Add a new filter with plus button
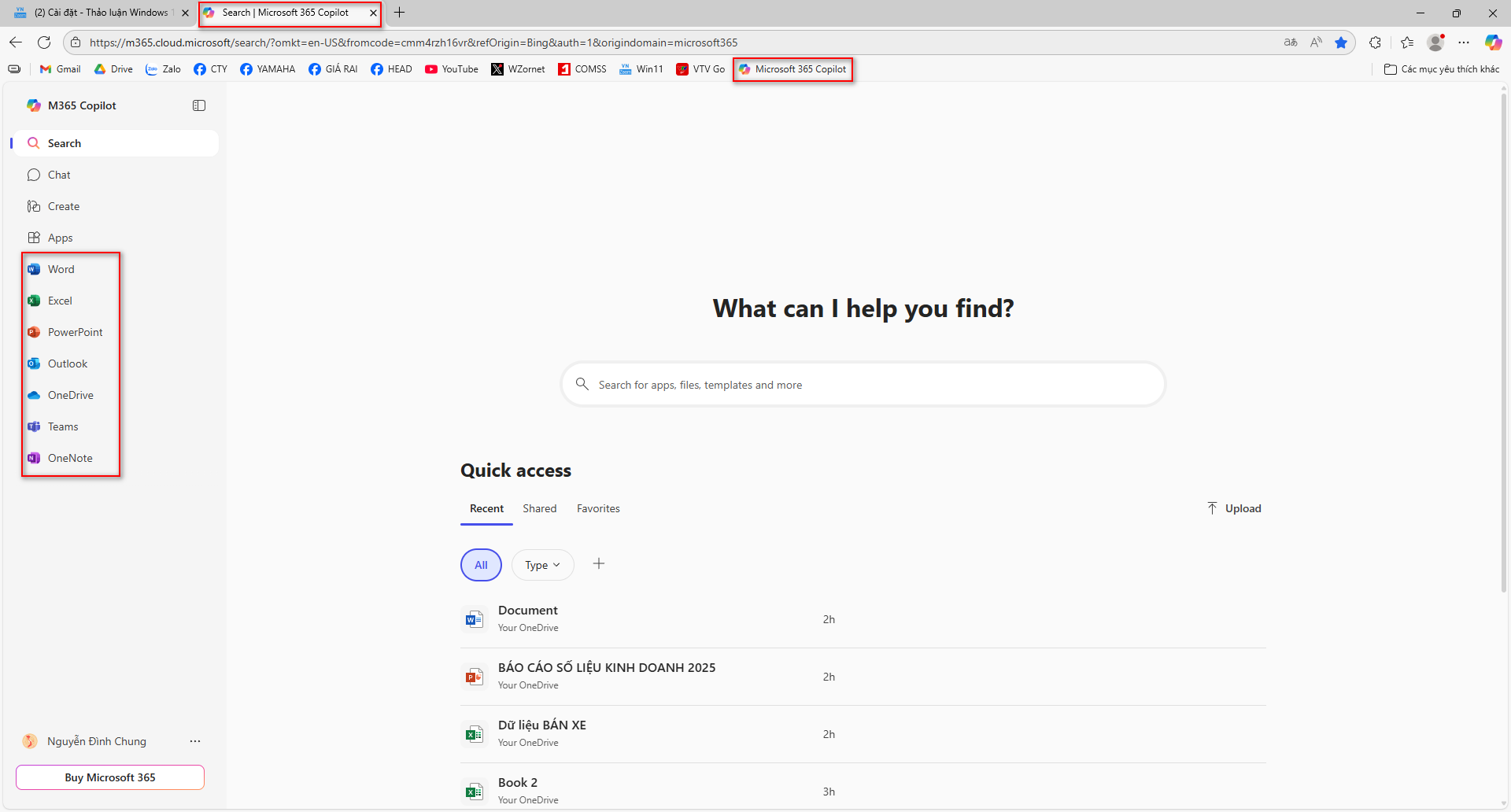This screenshot has height=812, width=1511. [x=599, y=563]
